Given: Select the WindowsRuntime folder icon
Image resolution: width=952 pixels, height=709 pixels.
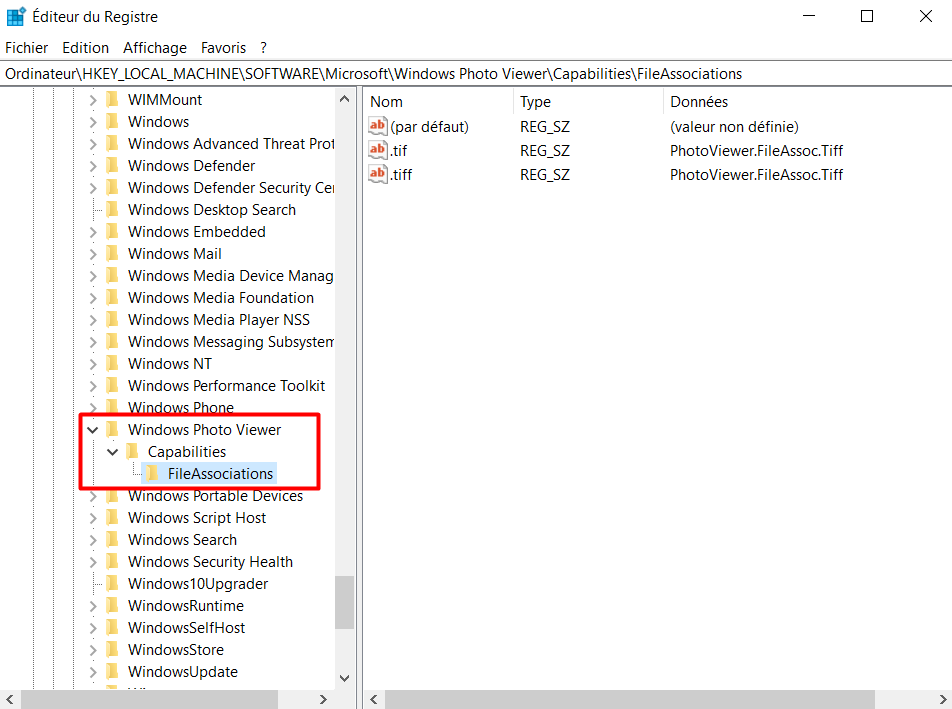Looking at the screenshot, I should click(112, 605).
